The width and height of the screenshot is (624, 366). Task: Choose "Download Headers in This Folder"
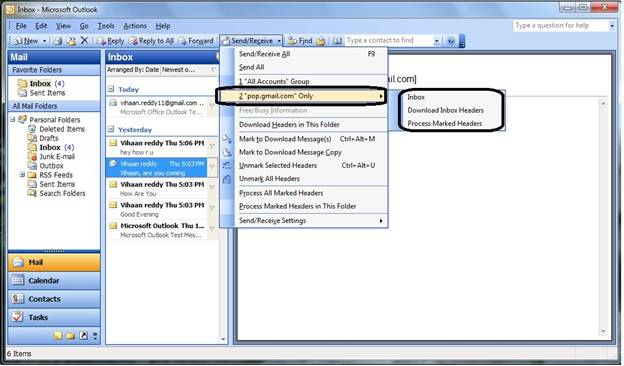304,125
